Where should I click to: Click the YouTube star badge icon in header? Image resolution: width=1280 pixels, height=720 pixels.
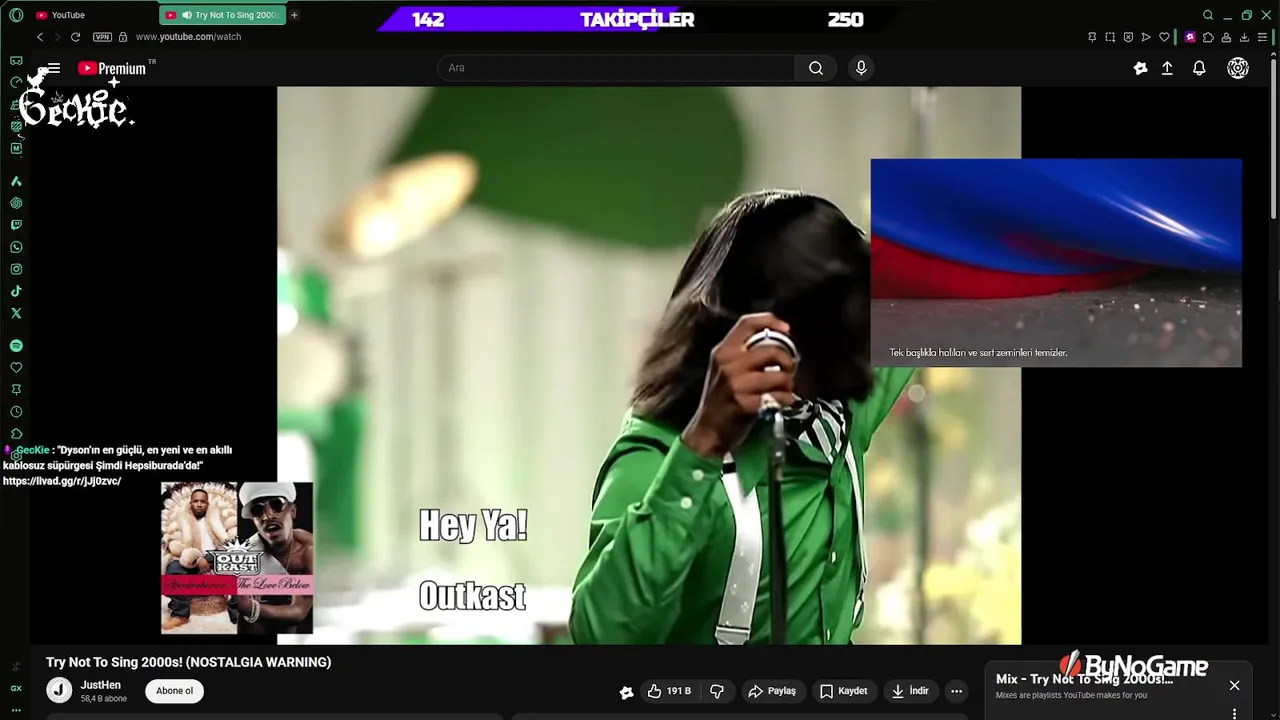point(1141,68)
